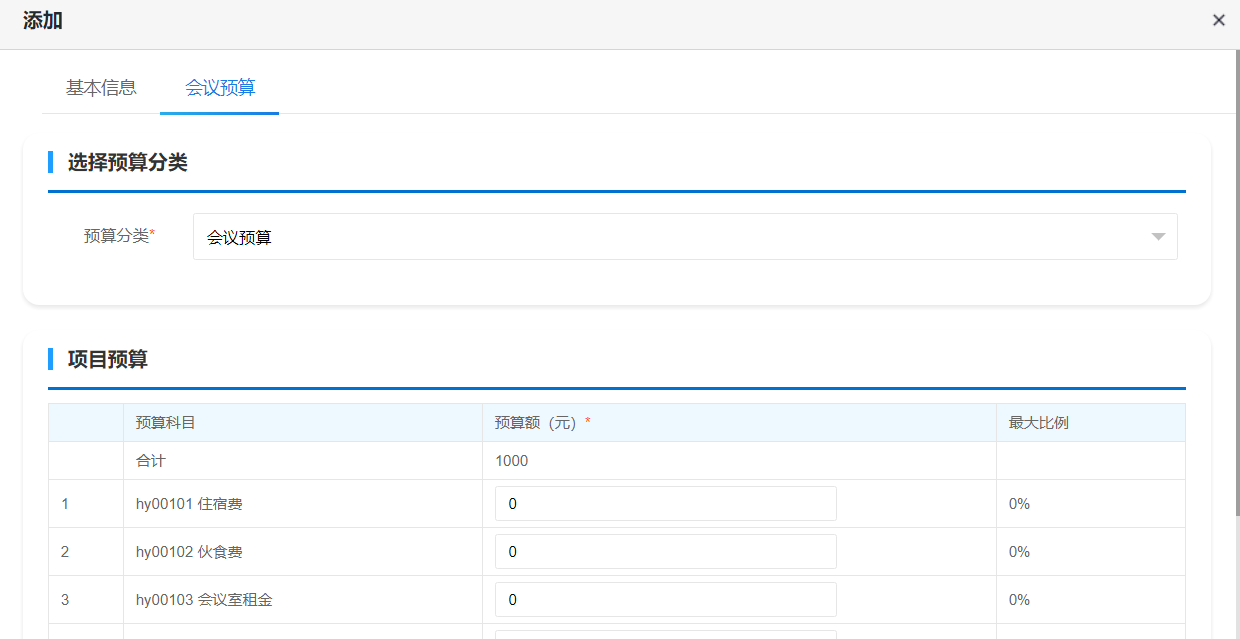The height and width of the screenshot is (639, 1240).
Task: Click the 预算额（元） column header
Action: (x=536, y=423)
